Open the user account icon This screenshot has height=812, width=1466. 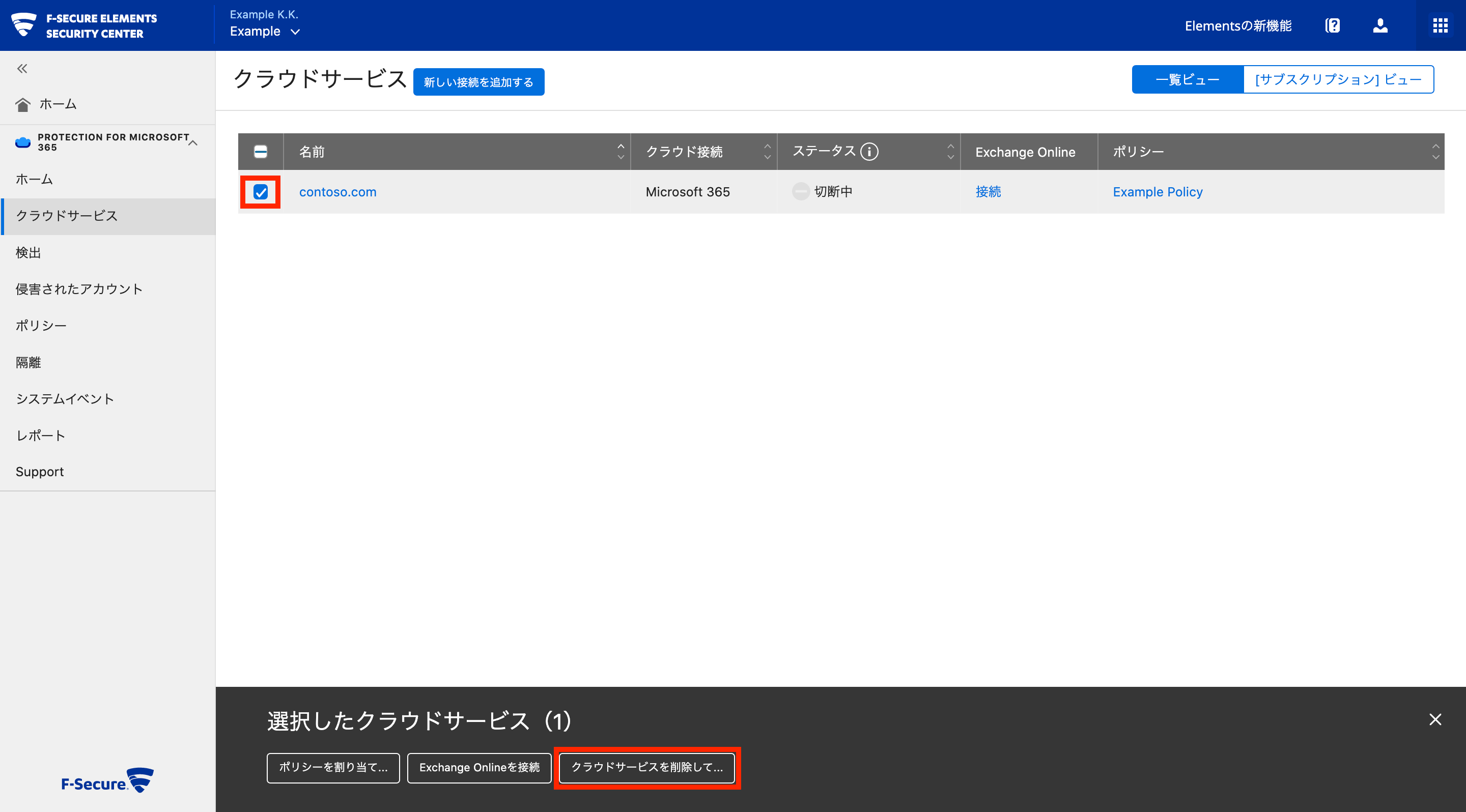1380,25
